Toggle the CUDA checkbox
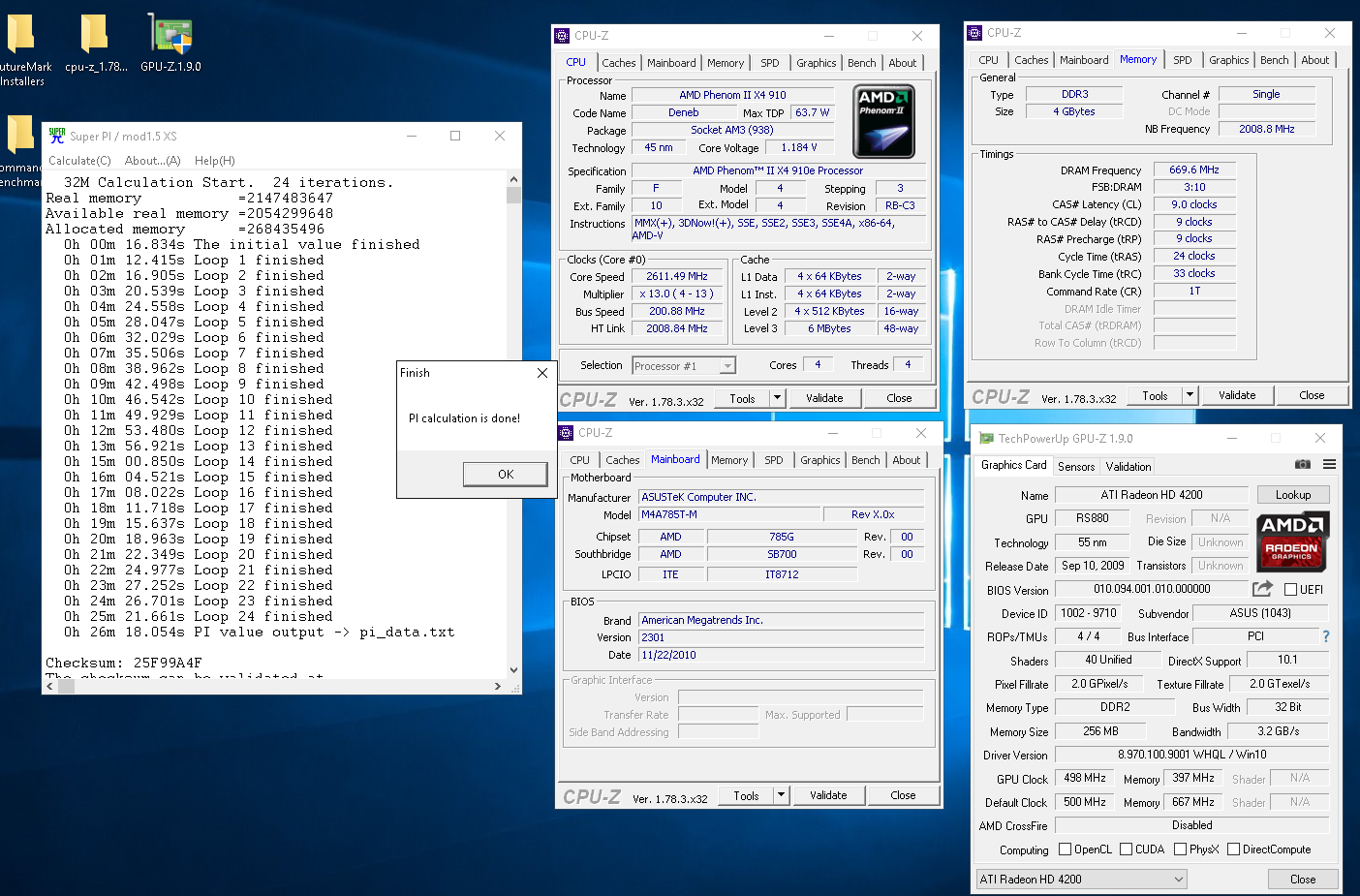 click(x=1126, y=850)
